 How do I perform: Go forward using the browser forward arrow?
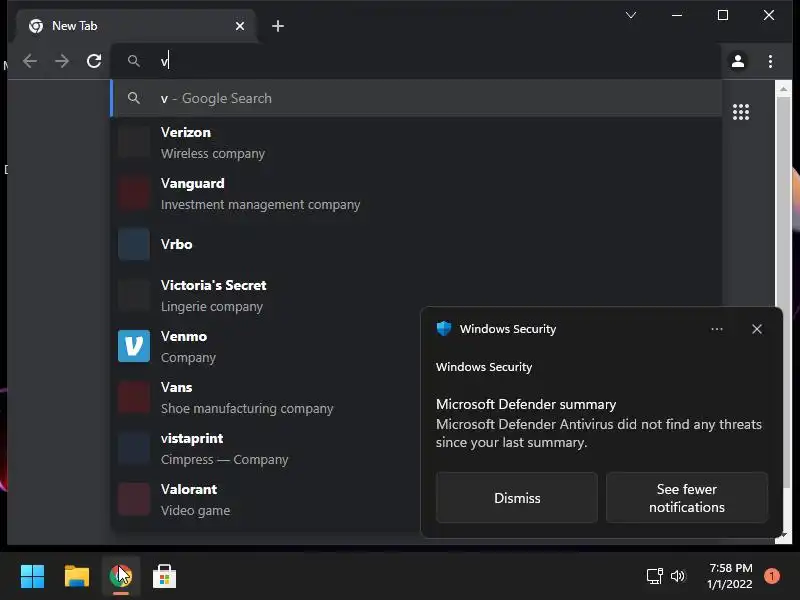(x=62, y=61)
